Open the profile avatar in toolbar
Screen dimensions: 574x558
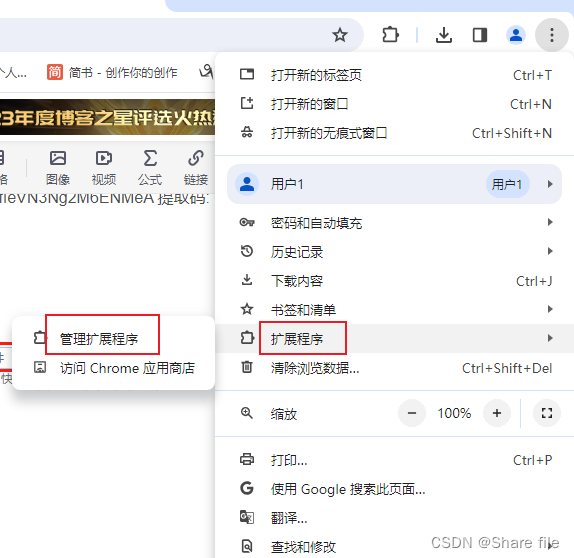click(x=516, y=35)
